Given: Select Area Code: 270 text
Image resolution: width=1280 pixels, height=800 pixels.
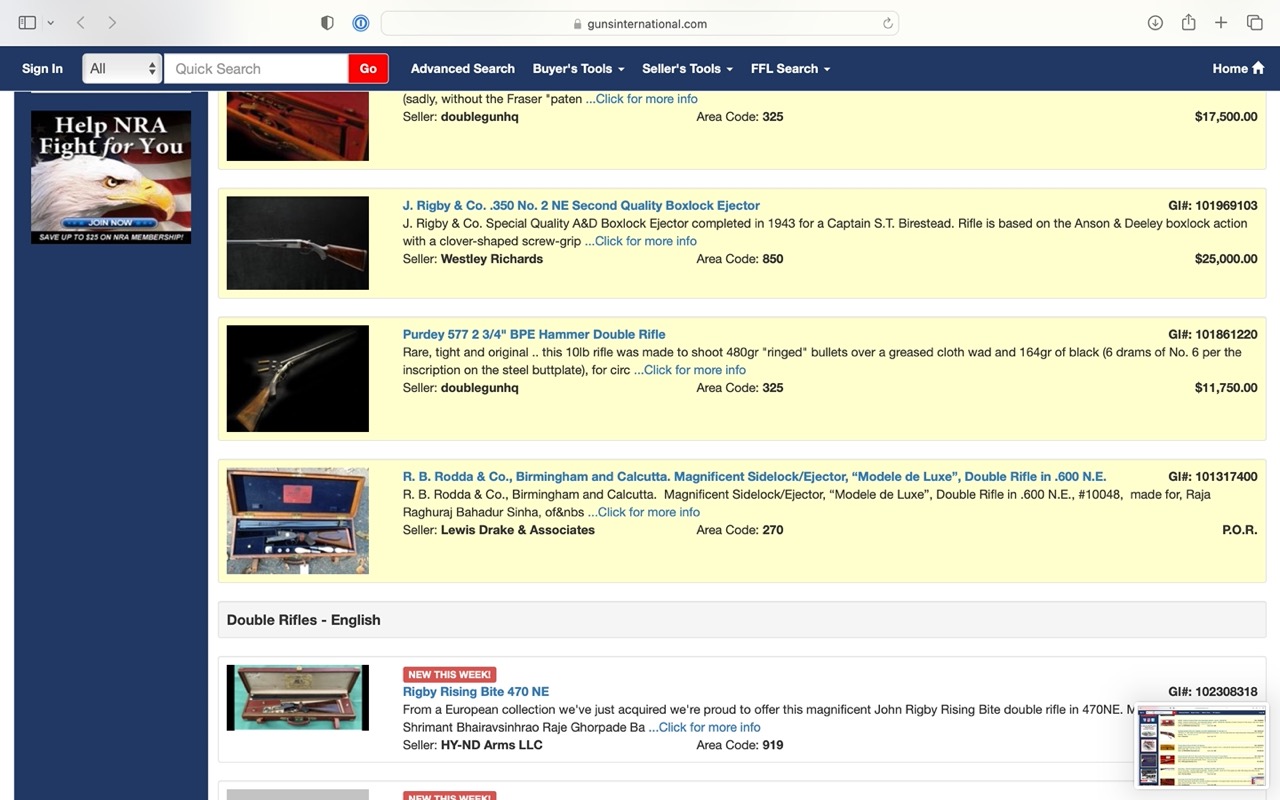Looking at the screenshot, I should 740,530.
